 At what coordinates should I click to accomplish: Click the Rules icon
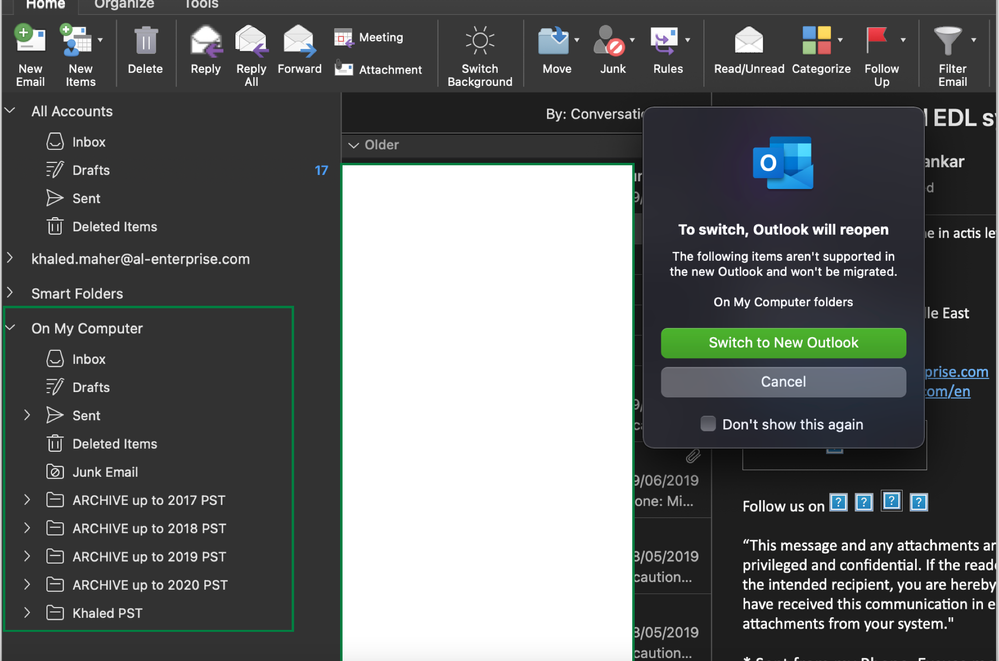pos(664,41)
